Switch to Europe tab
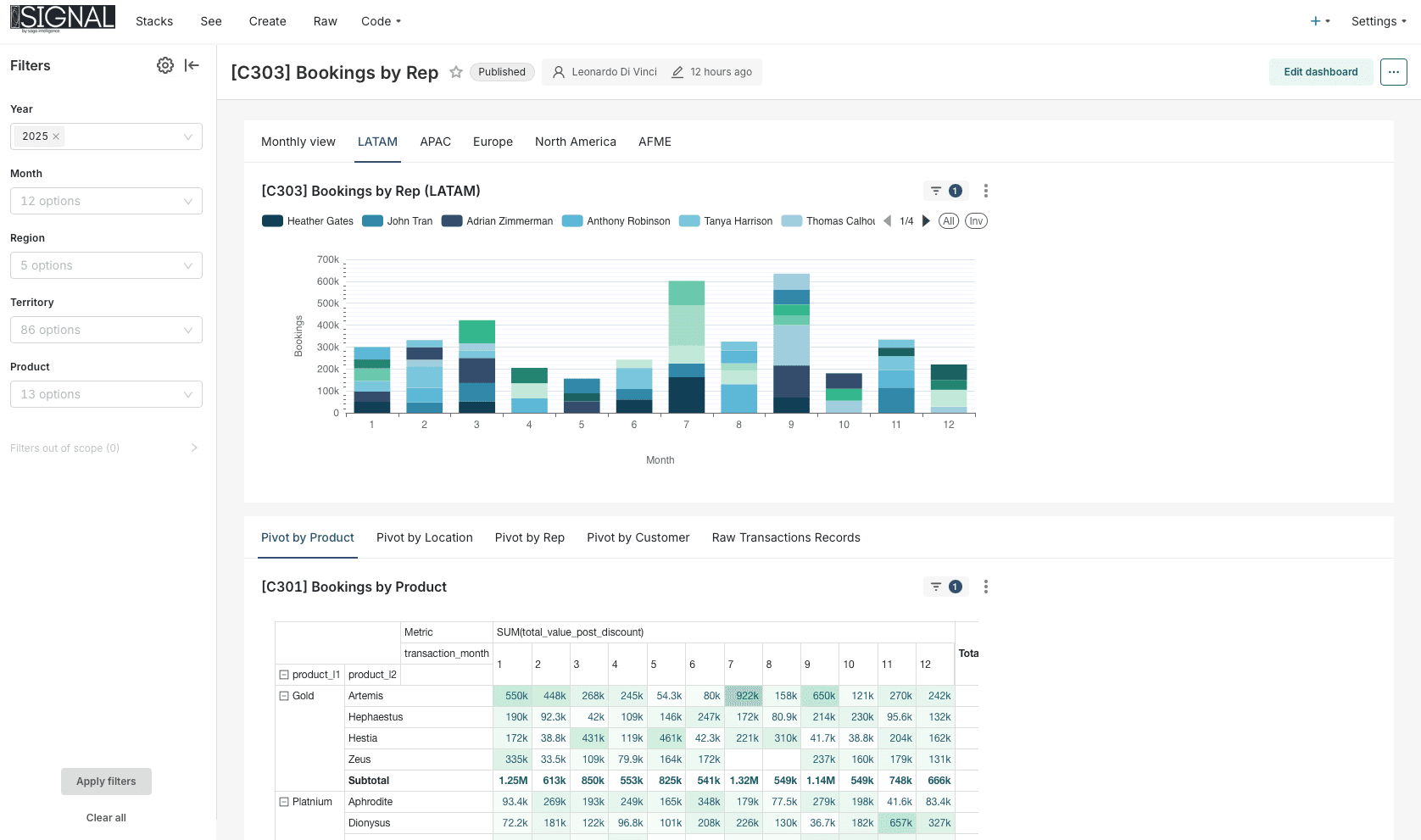The height and width of the screenshot is (840, 1421). tap(493, 142)
